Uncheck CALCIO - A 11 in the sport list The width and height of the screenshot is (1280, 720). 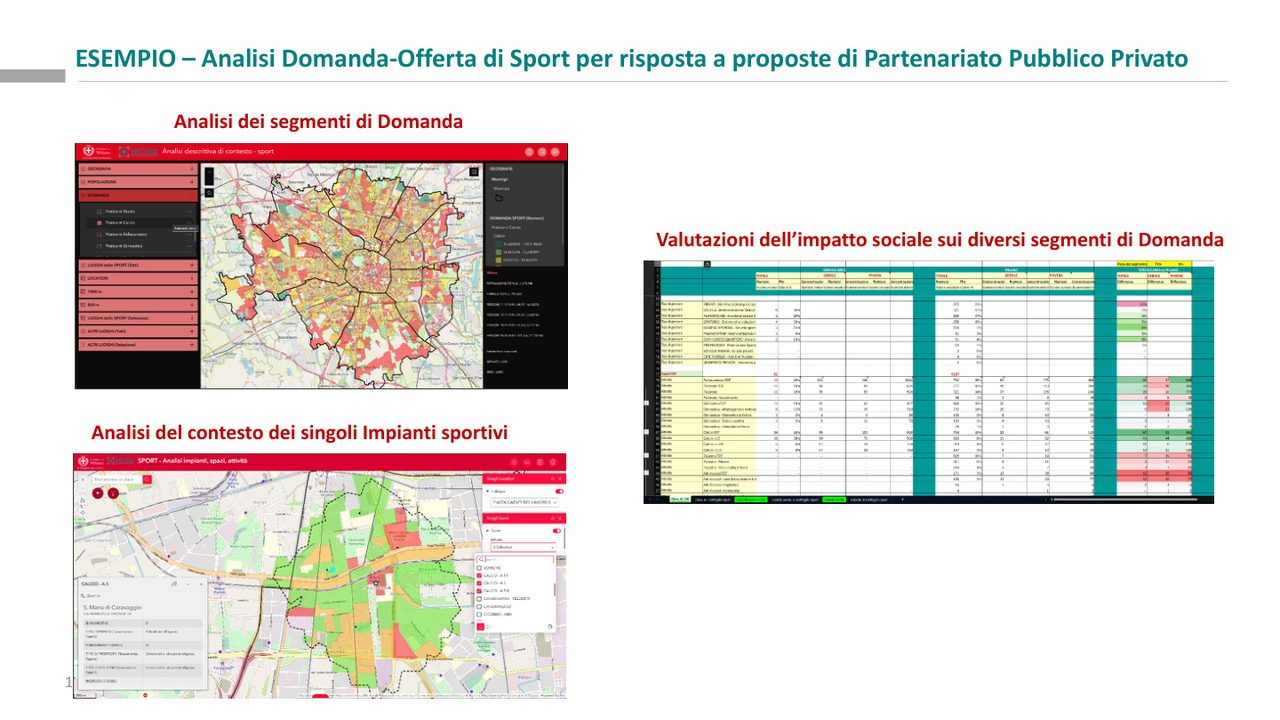pyautogui.click(x=479, y=575)
